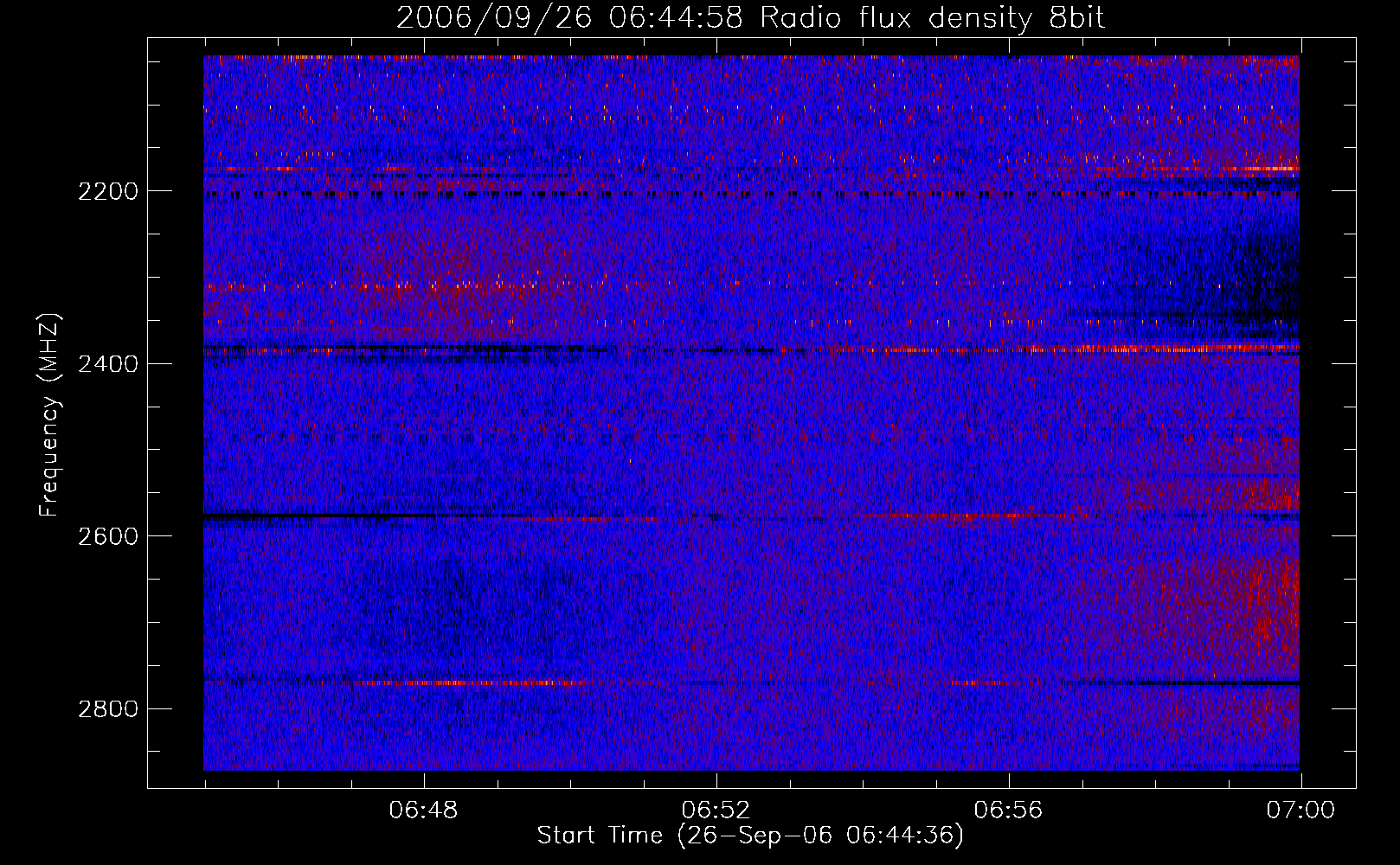Click the 06:56 time axis label
Screen dimensions: 1400x865
pos(1008,811)
